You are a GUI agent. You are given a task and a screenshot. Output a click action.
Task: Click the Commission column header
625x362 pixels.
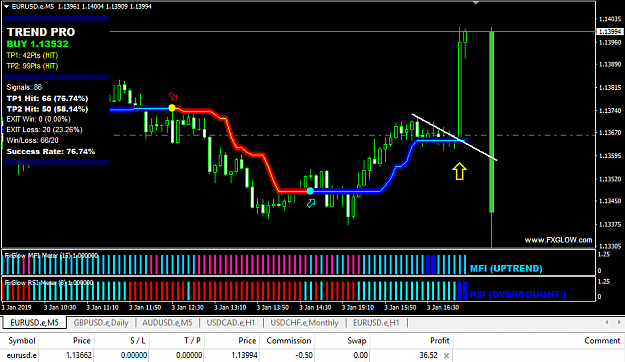[289, 340]
